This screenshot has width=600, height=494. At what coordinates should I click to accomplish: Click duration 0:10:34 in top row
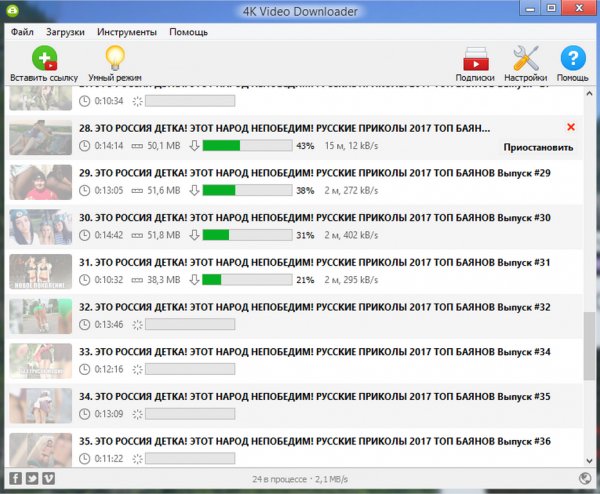click(x=109, y=101)
